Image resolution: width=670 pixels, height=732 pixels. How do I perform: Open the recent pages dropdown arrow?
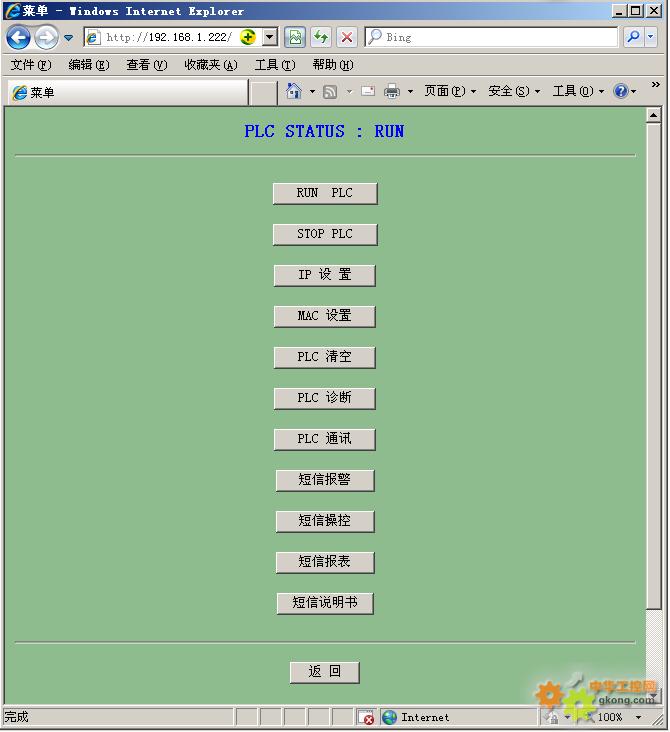coord(69,38)
